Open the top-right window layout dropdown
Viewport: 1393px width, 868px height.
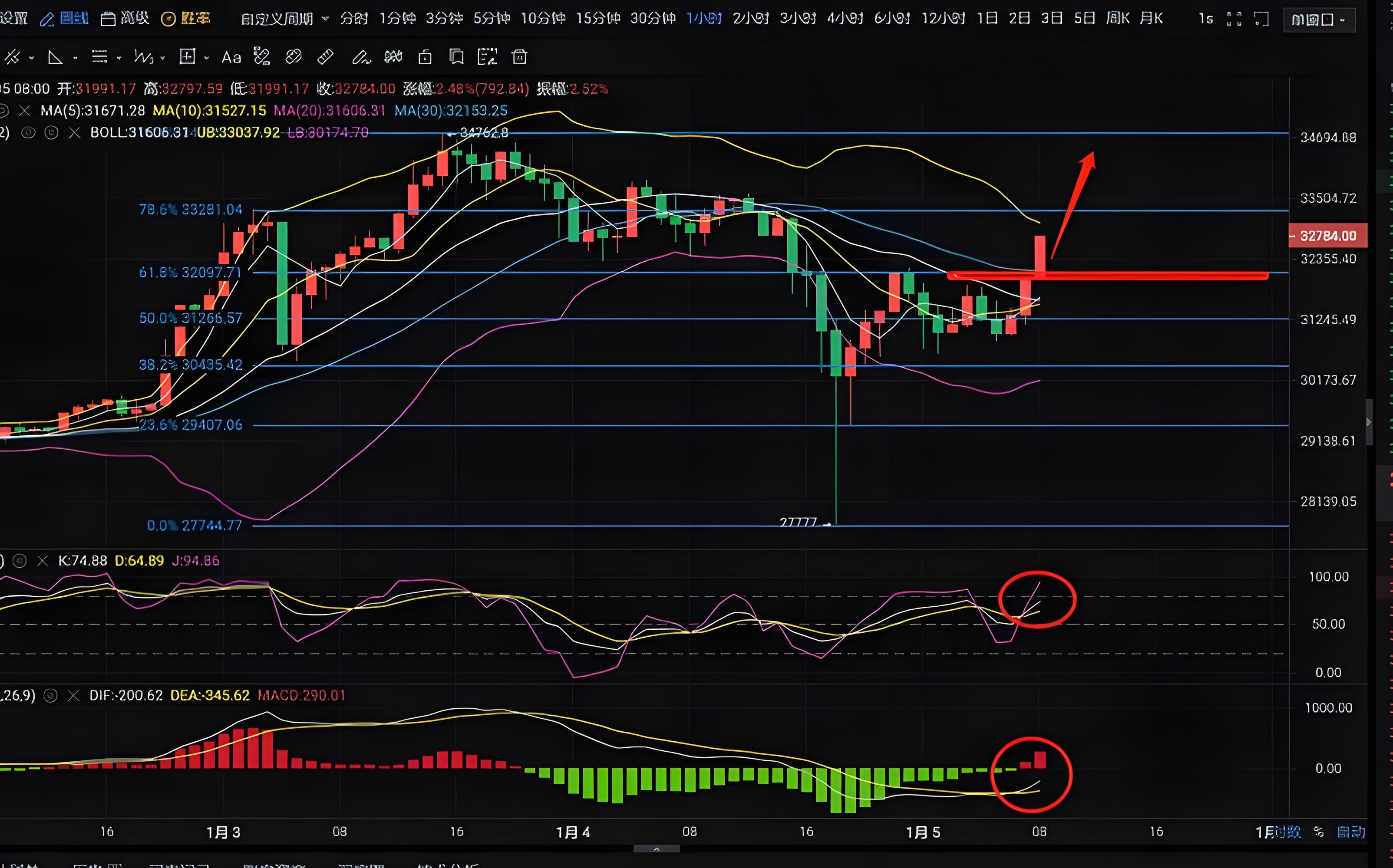[x=1320, y=20]
